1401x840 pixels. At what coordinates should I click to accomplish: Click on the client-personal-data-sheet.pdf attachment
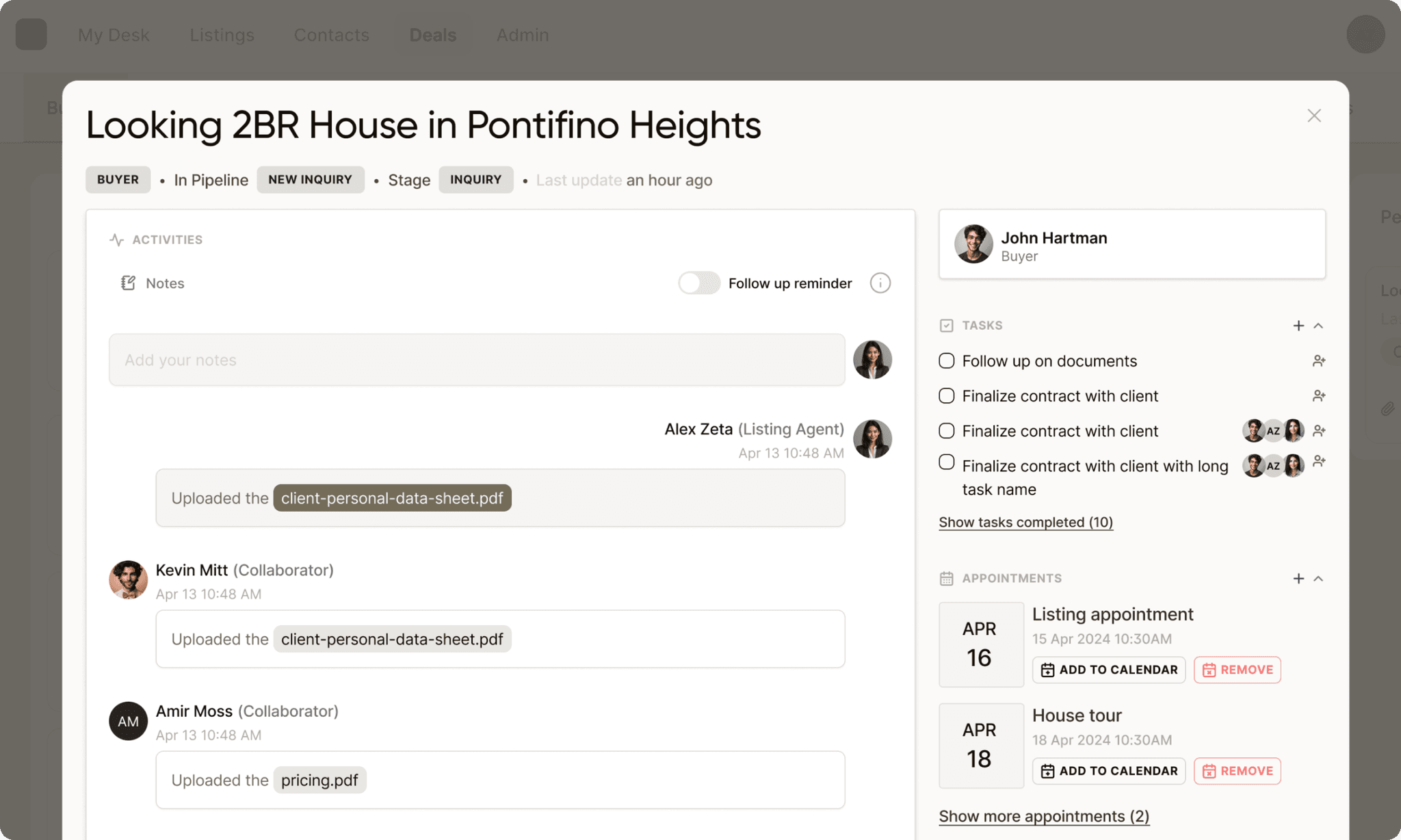[391, 498]
